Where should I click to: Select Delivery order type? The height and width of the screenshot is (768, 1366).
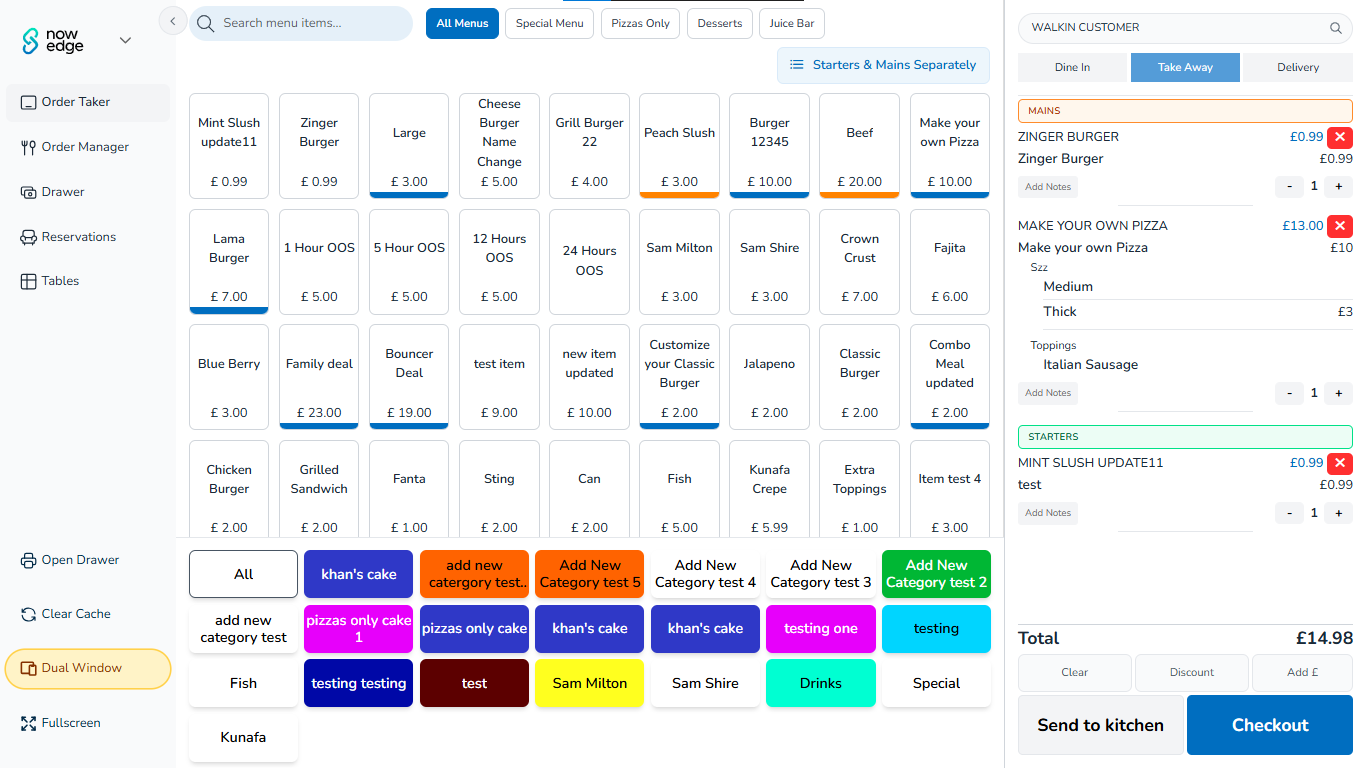click(x=1298, y=67)
